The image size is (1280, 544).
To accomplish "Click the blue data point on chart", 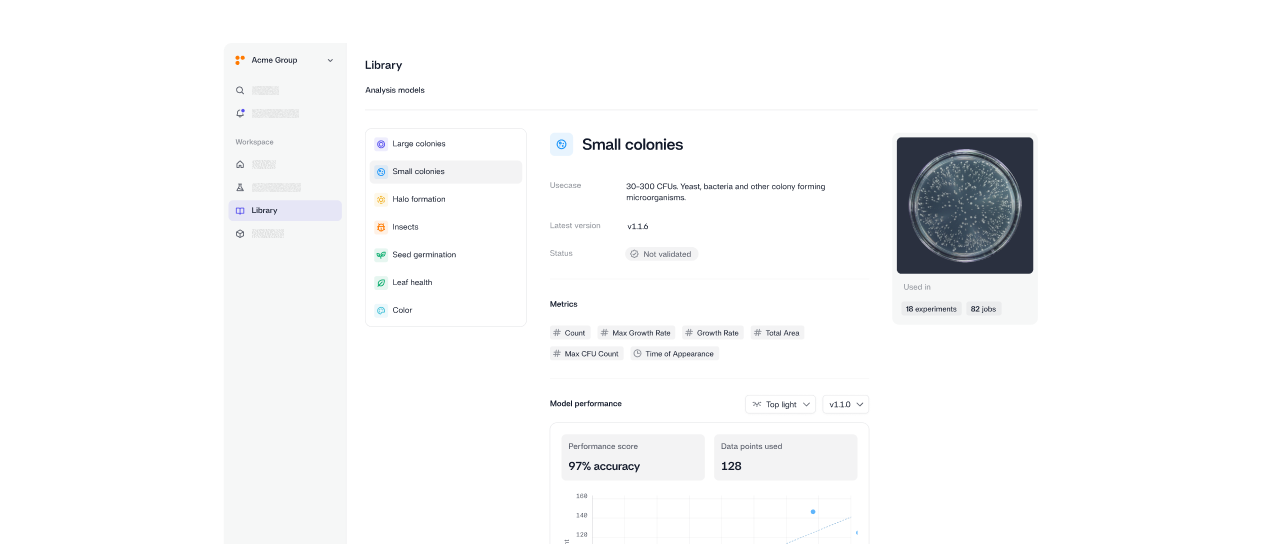I will pos(813,512).
